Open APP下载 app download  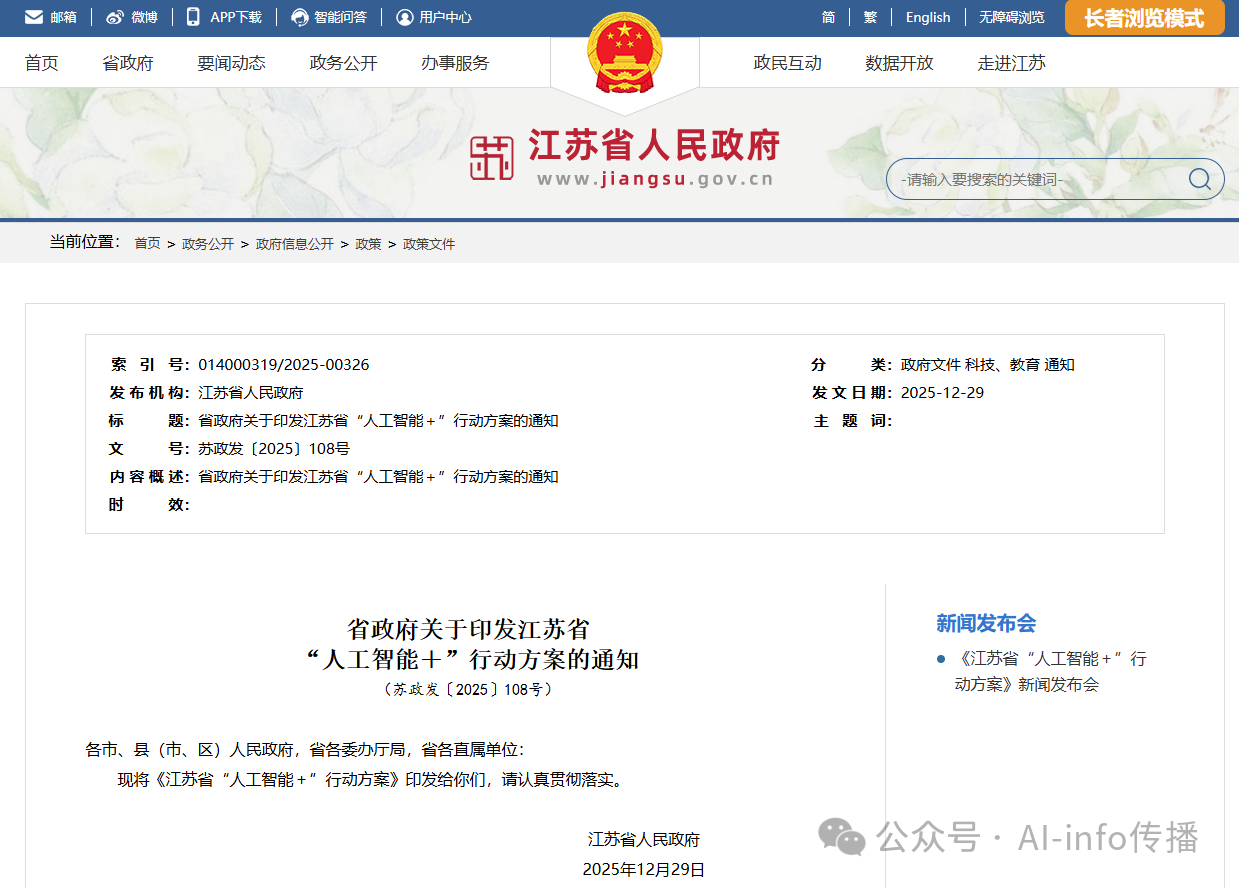pos(224,17)
